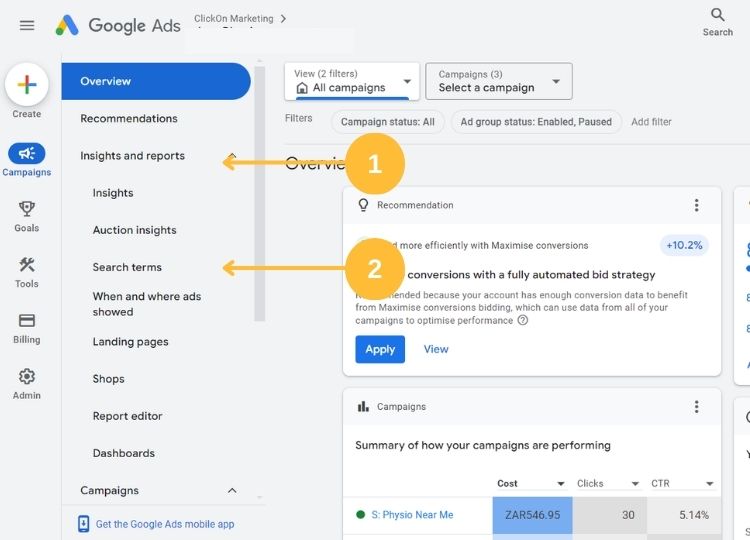Screen dimensions: 750x540
Task: Open Select a campaign dropdown
Action: [x=499, y=81]
